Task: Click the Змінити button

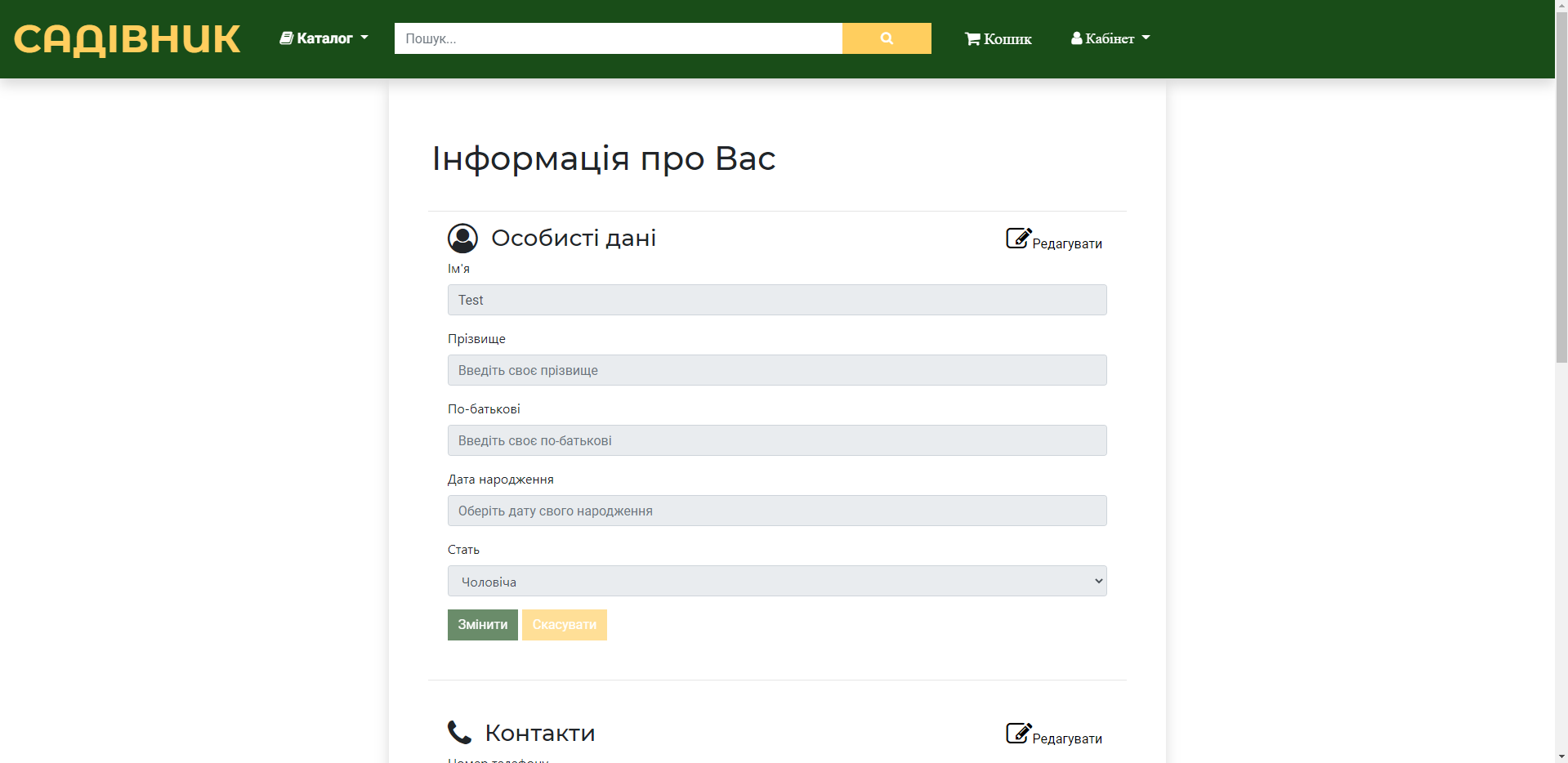Action: click(482, 624)
